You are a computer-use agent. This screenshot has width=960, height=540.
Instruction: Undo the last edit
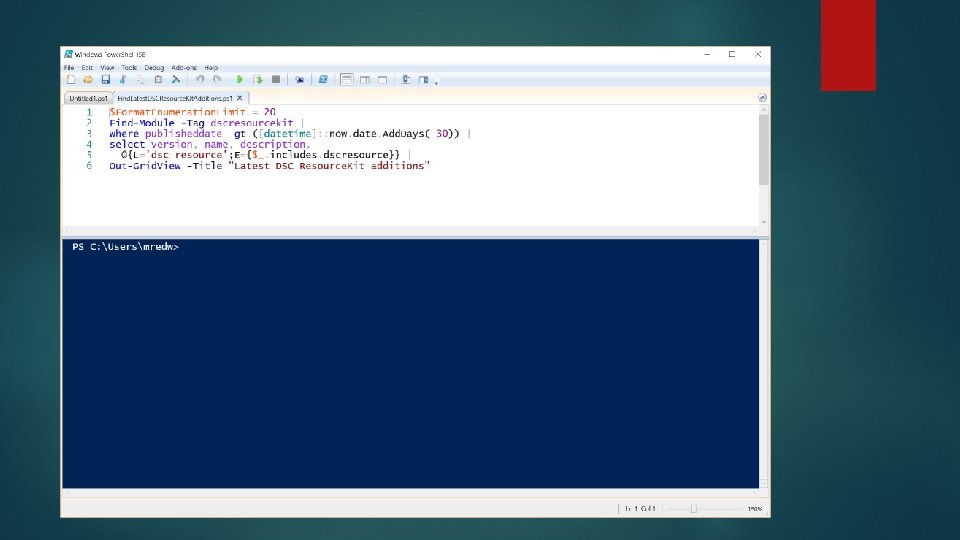coord(200,80)
